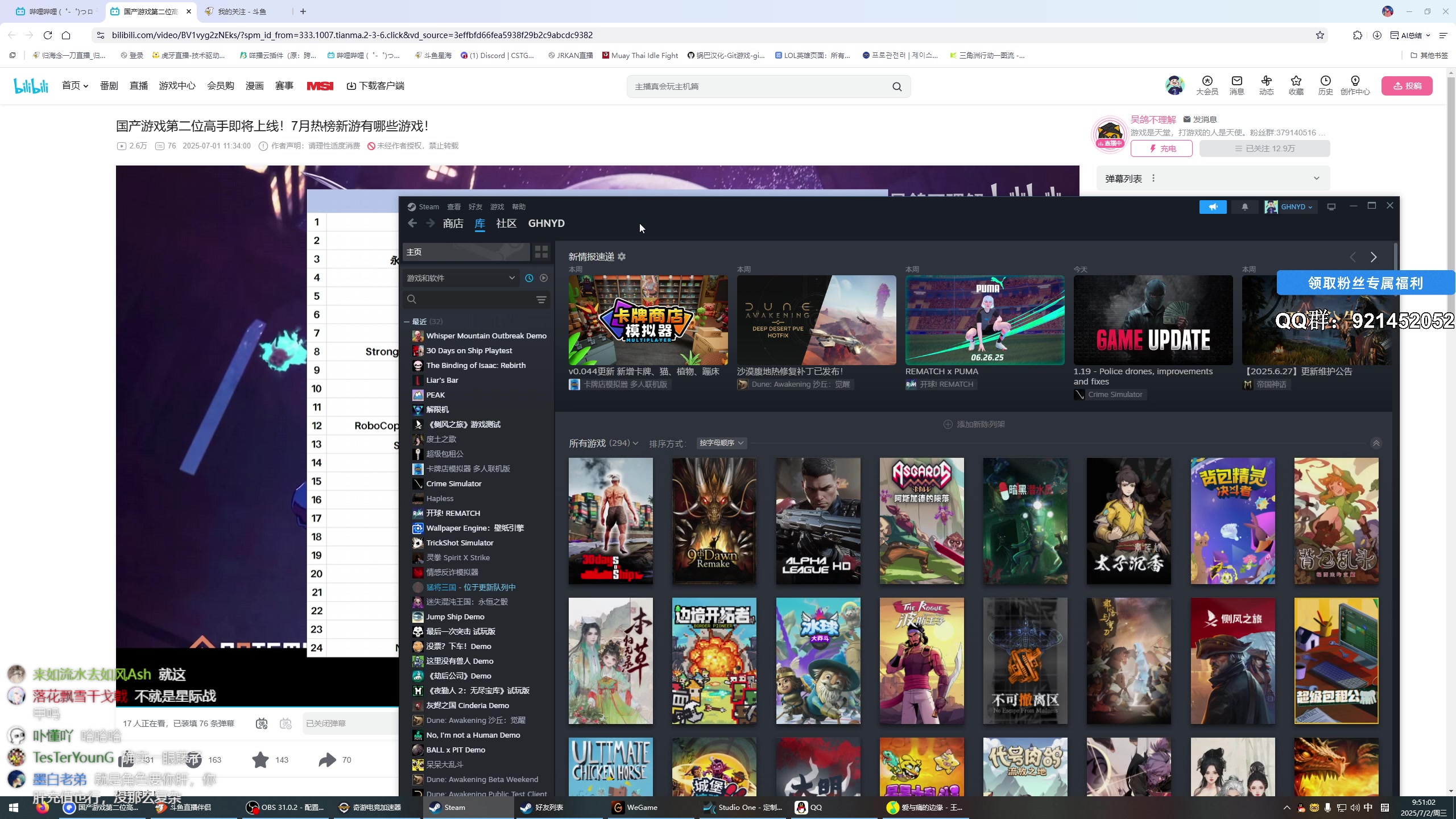
Task: Toggle Steam ready-to-play filter icon
Action: pyautogui.click(x=544, y=278)
